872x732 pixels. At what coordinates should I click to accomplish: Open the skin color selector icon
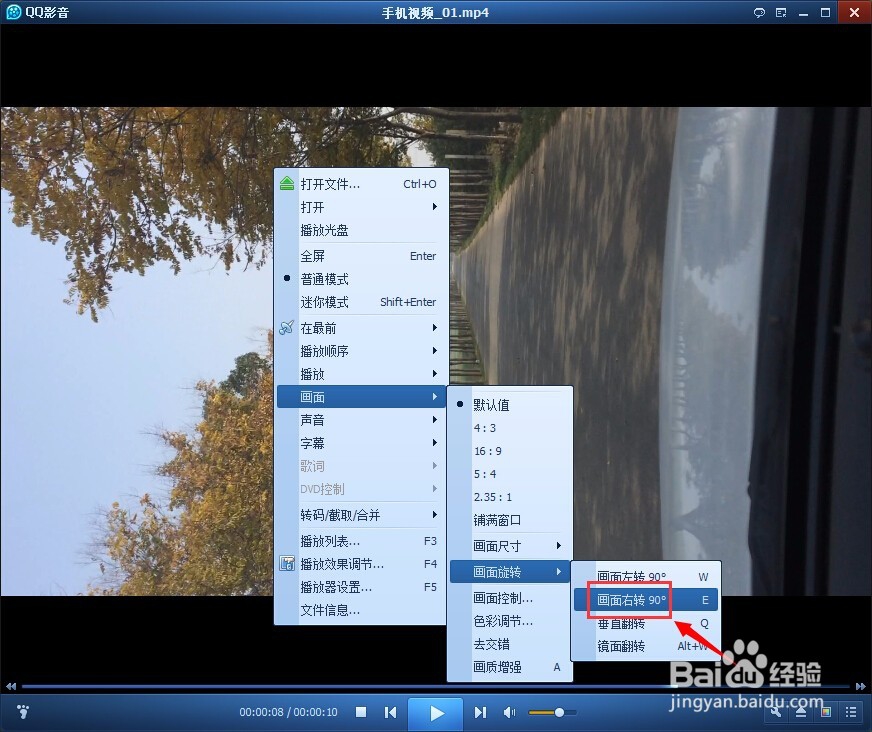[826, 712]
